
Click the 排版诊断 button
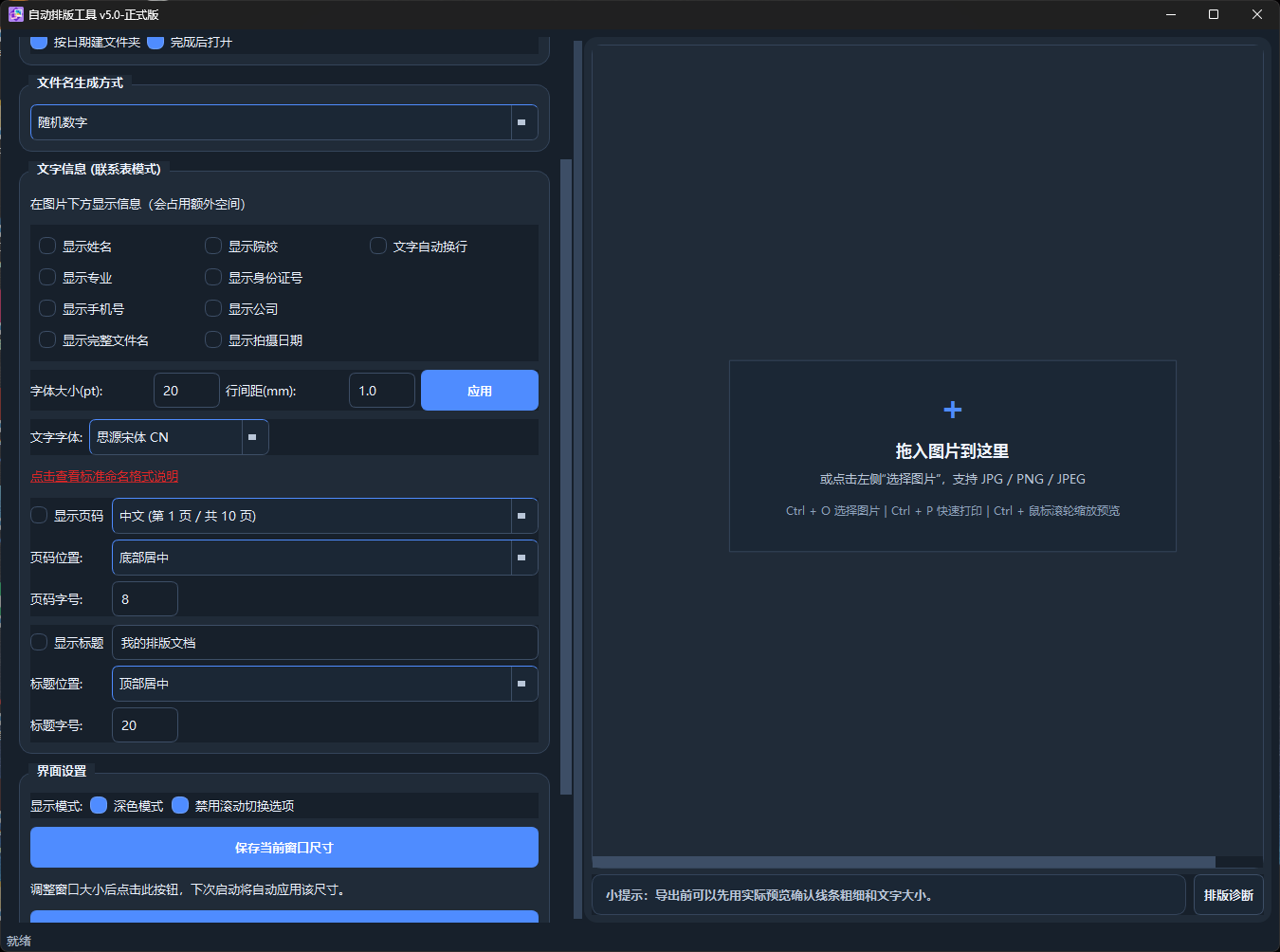click(1228, 895)
